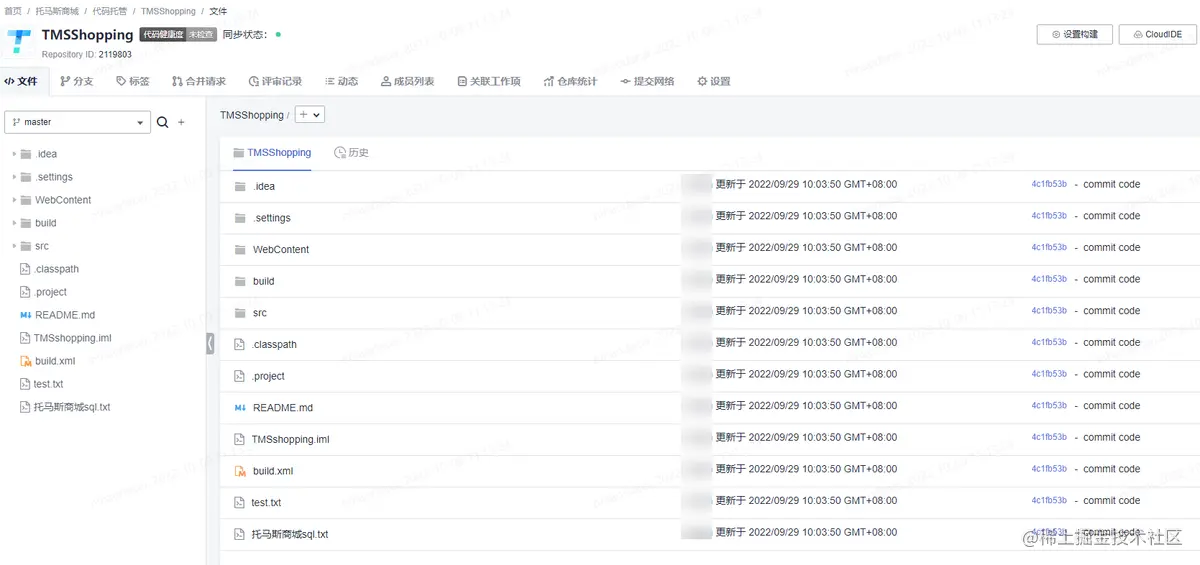Image resolution: width=1200 pixels, height=565 pixels.
Task: Open build.xml file name in table
Action: [x=273, y=471]
